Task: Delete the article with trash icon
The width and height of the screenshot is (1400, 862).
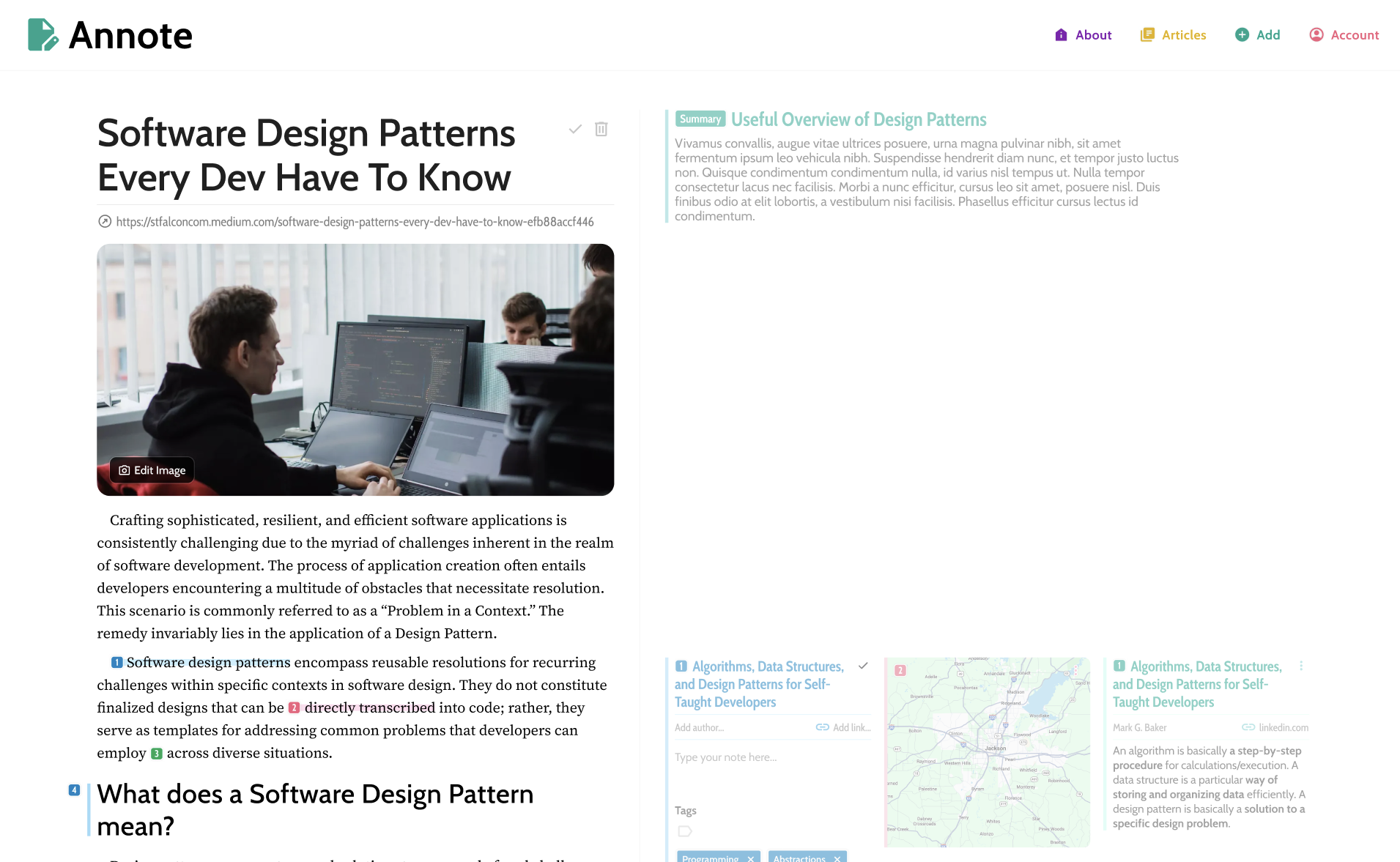Action: (x=601, y=129)
